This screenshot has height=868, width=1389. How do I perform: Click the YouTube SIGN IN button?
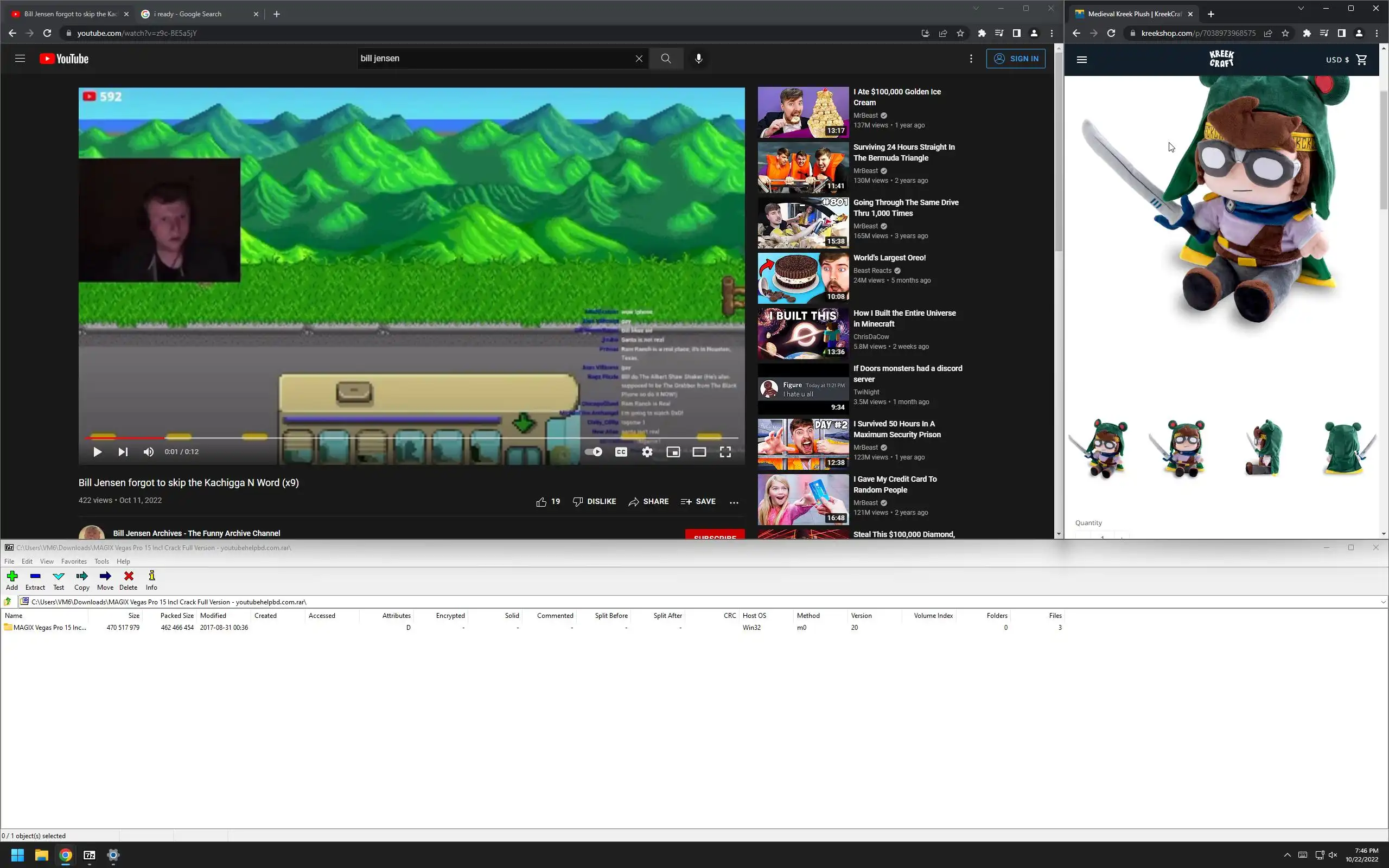pyautogui.click(x=1015, y=59)
